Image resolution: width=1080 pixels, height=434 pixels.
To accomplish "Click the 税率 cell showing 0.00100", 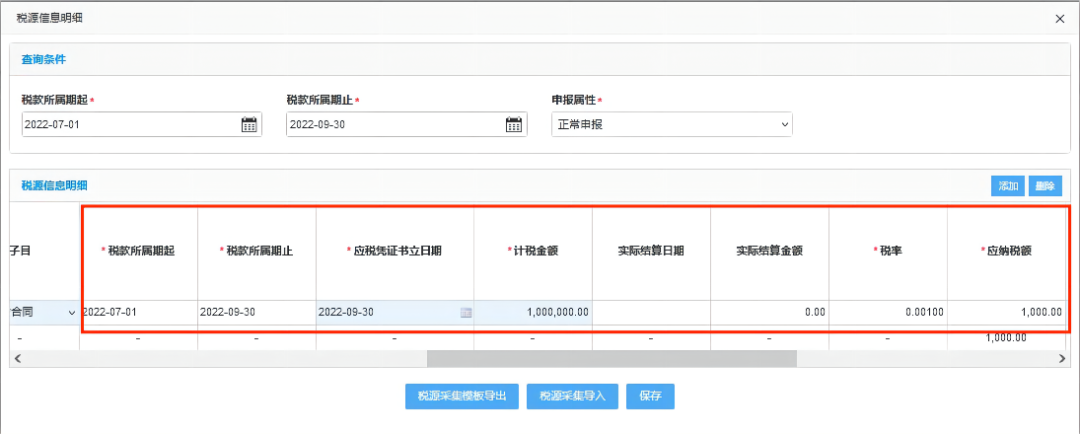I will tap(888, 312).
